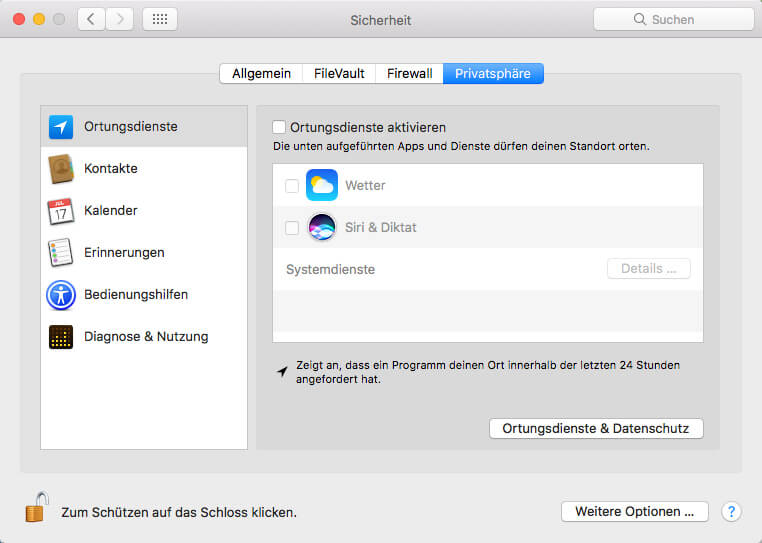The image size is (762, 543).
Task: Click the Ortungsdienste & Datenschutz button
Action: tap(596, 428)
